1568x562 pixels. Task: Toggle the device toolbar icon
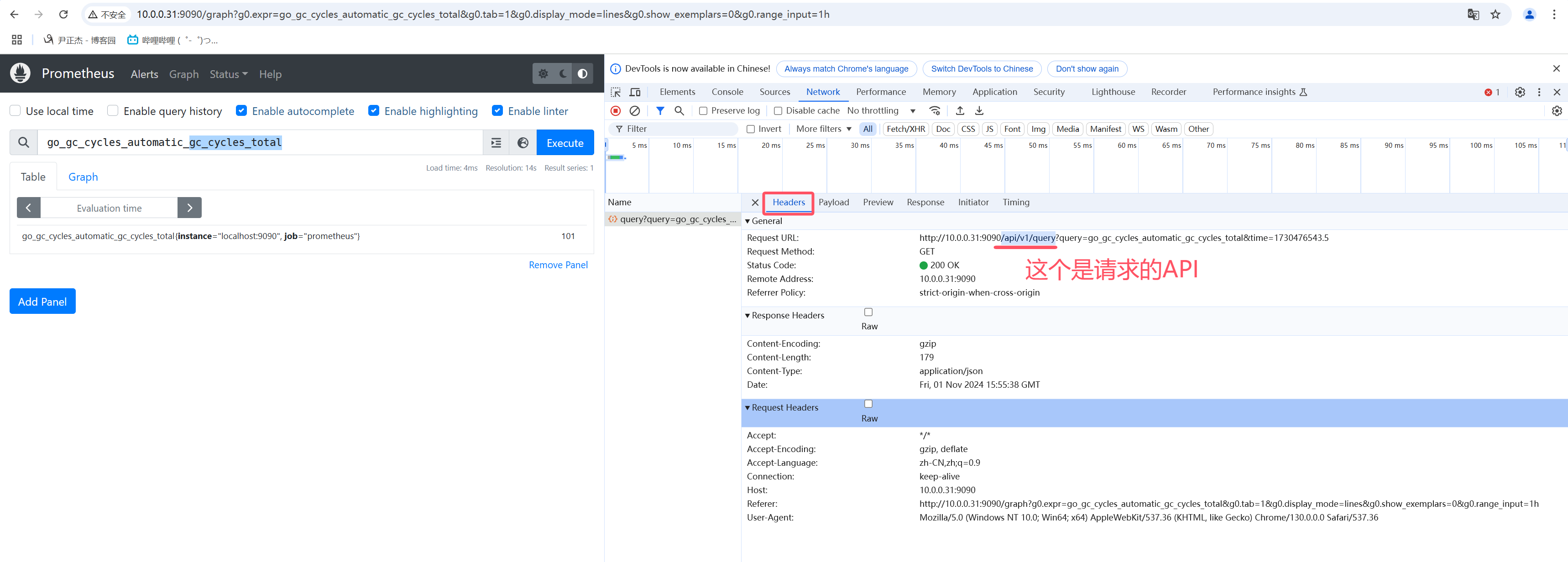pyautogui.click(x=635, y=92)
